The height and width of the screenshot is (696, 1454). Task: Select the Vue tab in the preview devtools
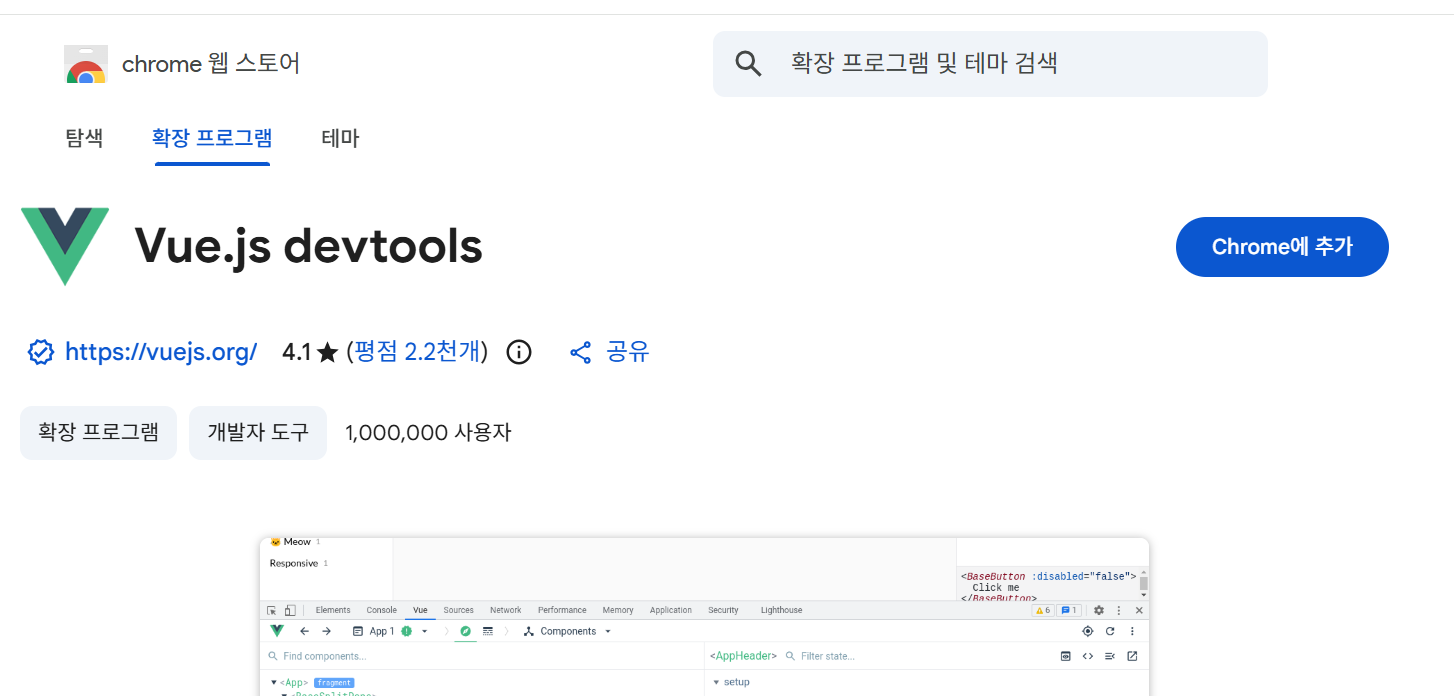click(x=420, y=610)
